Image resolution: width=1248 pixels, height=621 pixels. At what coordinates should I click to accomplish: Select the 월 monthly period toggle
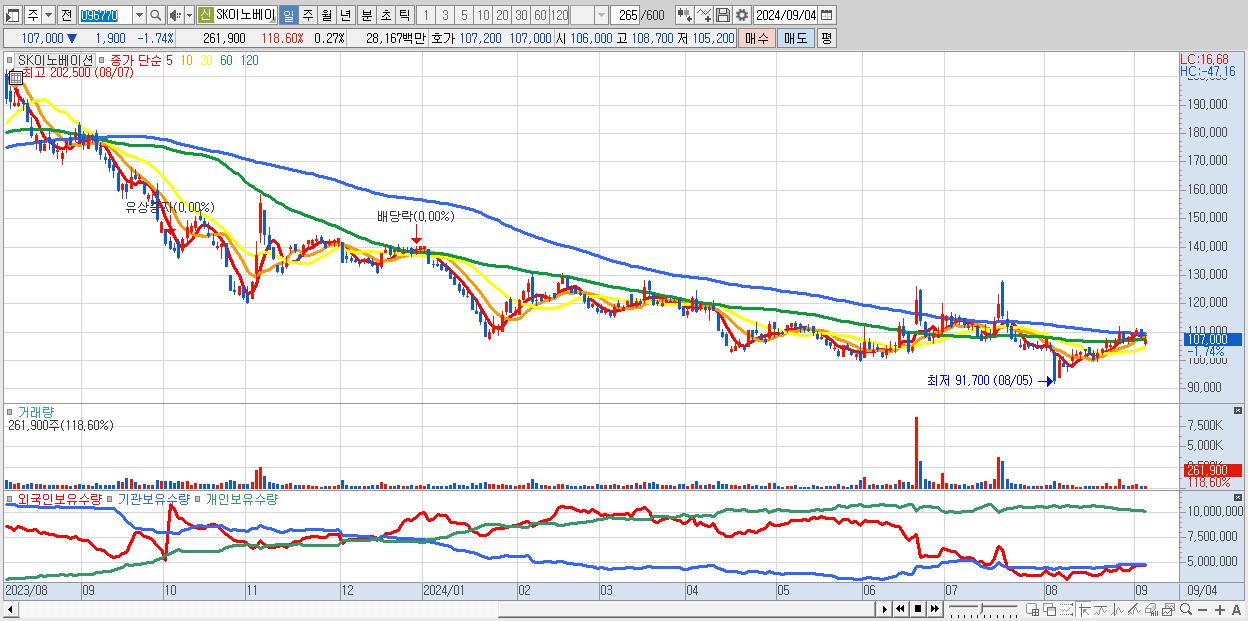point(326,15)
